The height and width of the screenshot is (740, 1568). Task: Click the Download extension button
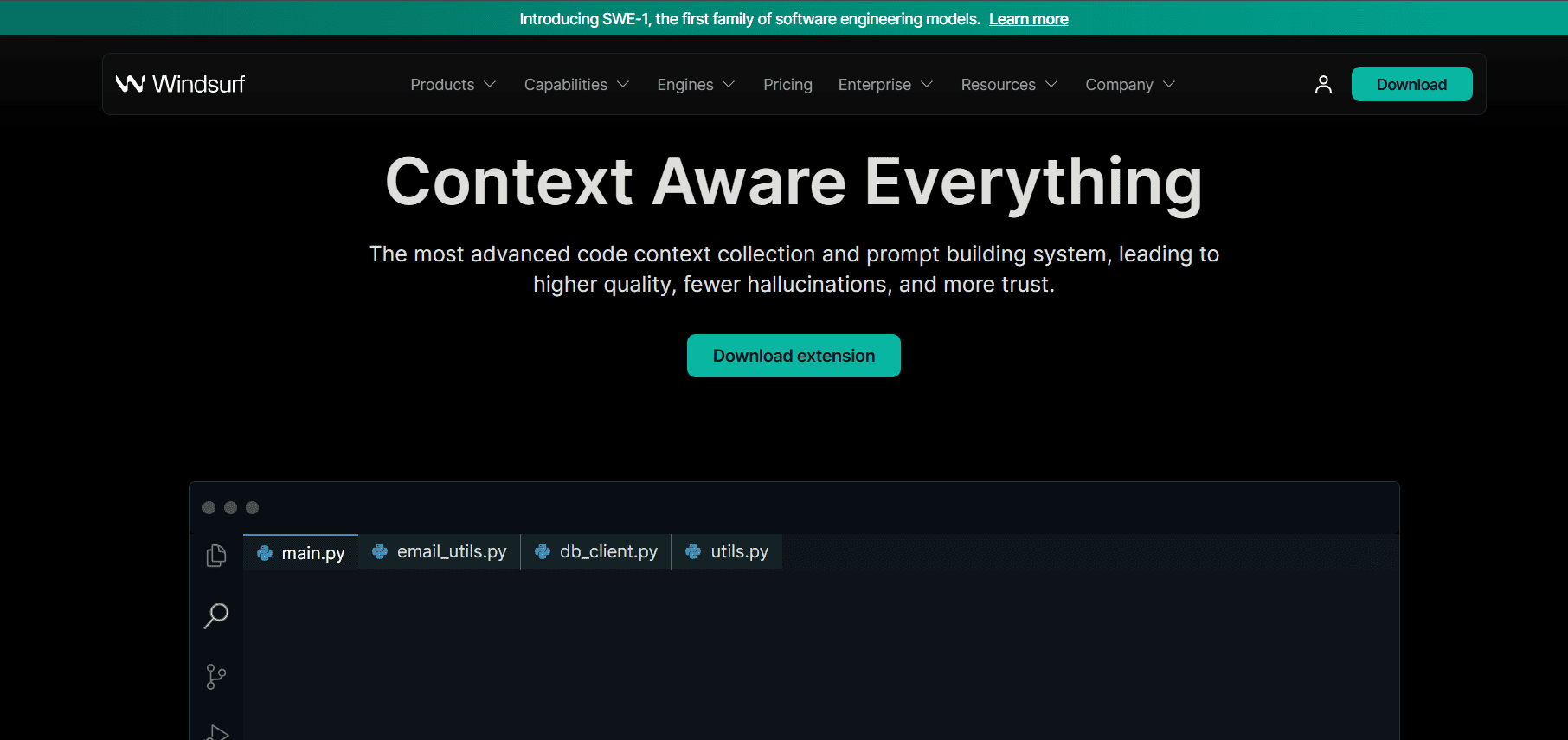tap(794, 356)
